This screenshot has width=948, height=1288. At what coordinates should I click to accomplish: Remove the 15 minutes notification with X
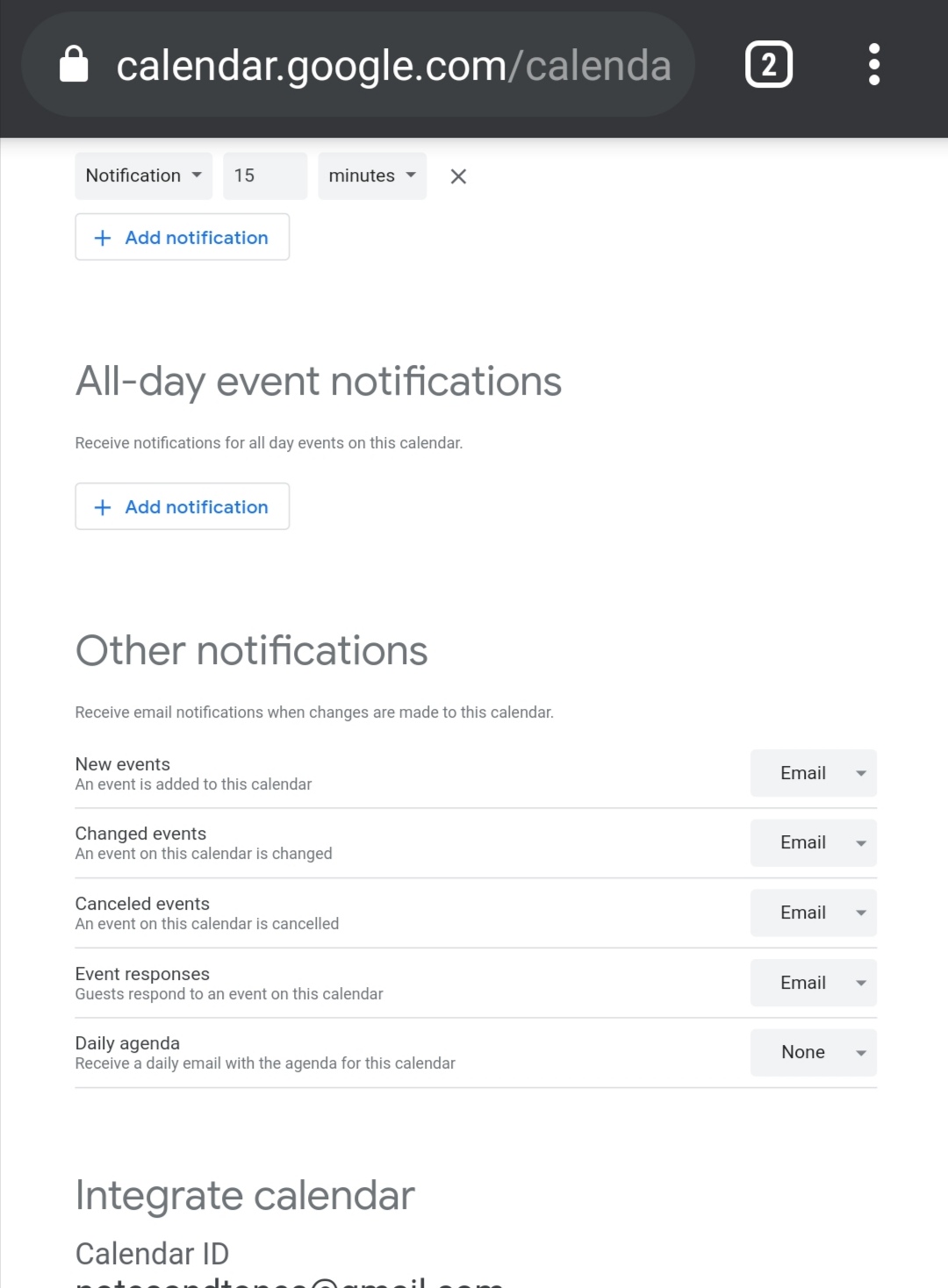coord(458,176)
